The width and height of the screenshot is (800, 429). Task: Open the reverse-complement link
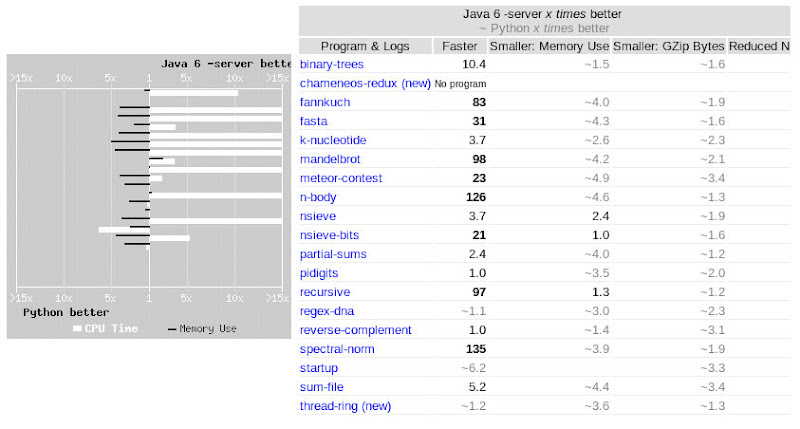[x=356, y=330]
